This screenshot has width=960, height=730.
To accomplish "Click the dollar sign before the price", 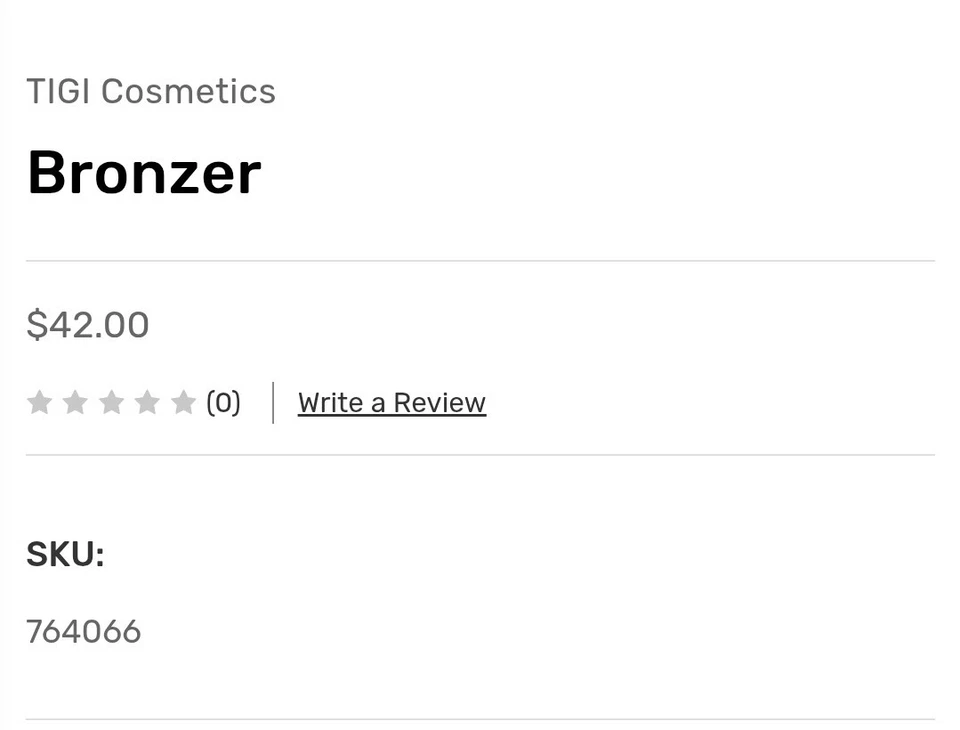I will 37,325.
